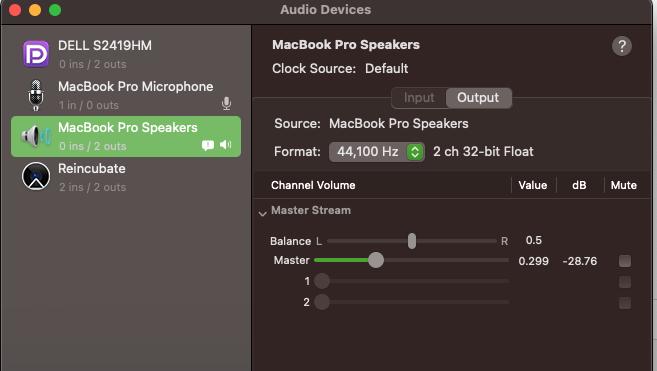Image resolution: width=657 pixels, height=371 pixels.
Task: Open help with the question mark button
Action: click(622, 46)
